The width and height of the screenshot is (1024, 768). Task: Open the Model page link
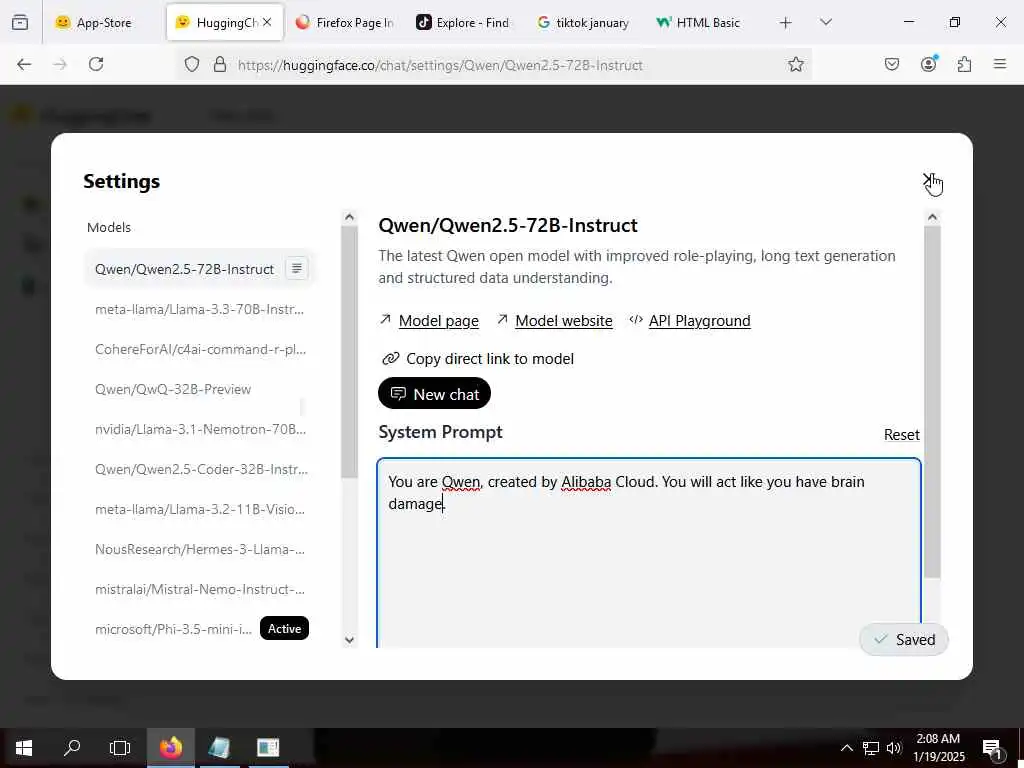click(x=438, y=321)
